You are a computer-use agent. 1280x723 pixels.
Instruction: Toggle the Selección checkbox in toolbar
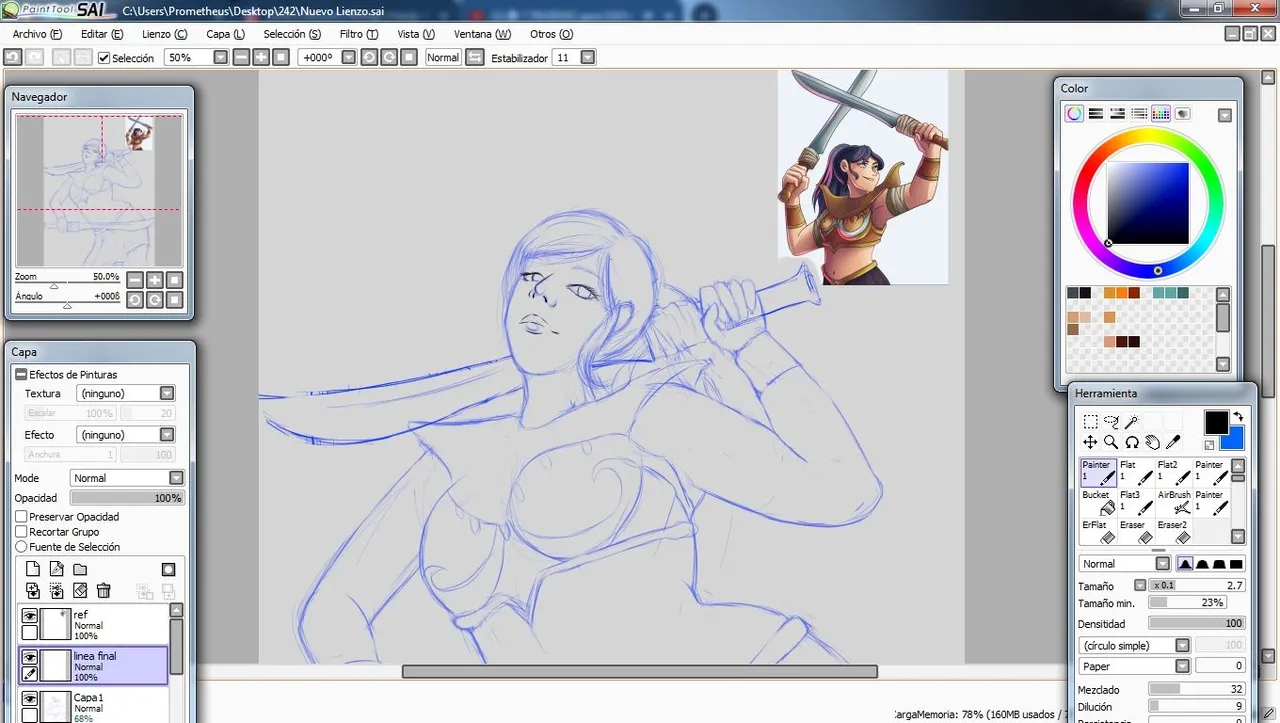(x=104, y=58)
